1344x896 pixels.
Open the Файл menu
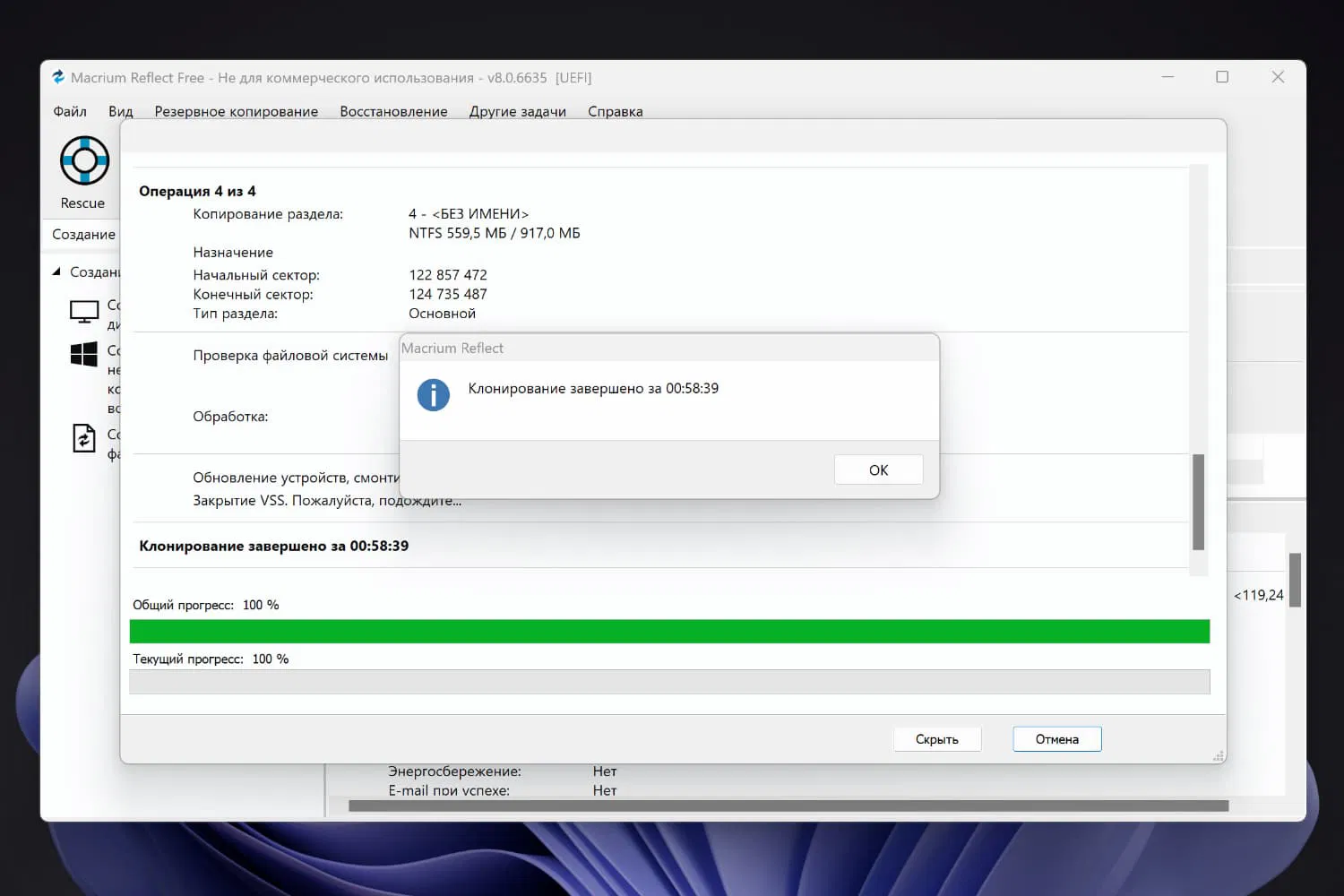tap(70, 111)
